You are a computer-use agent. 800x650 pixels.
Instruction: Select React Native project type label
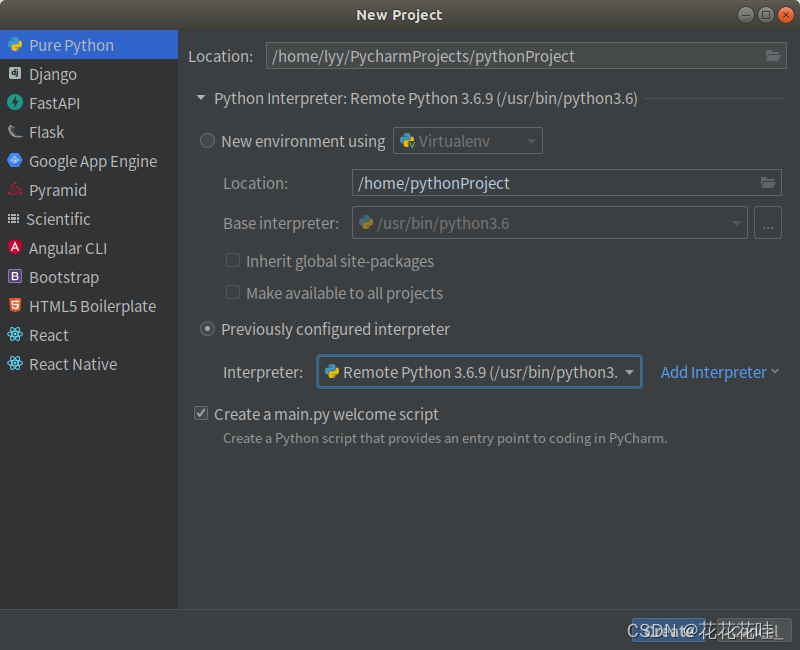coord(73,364)
